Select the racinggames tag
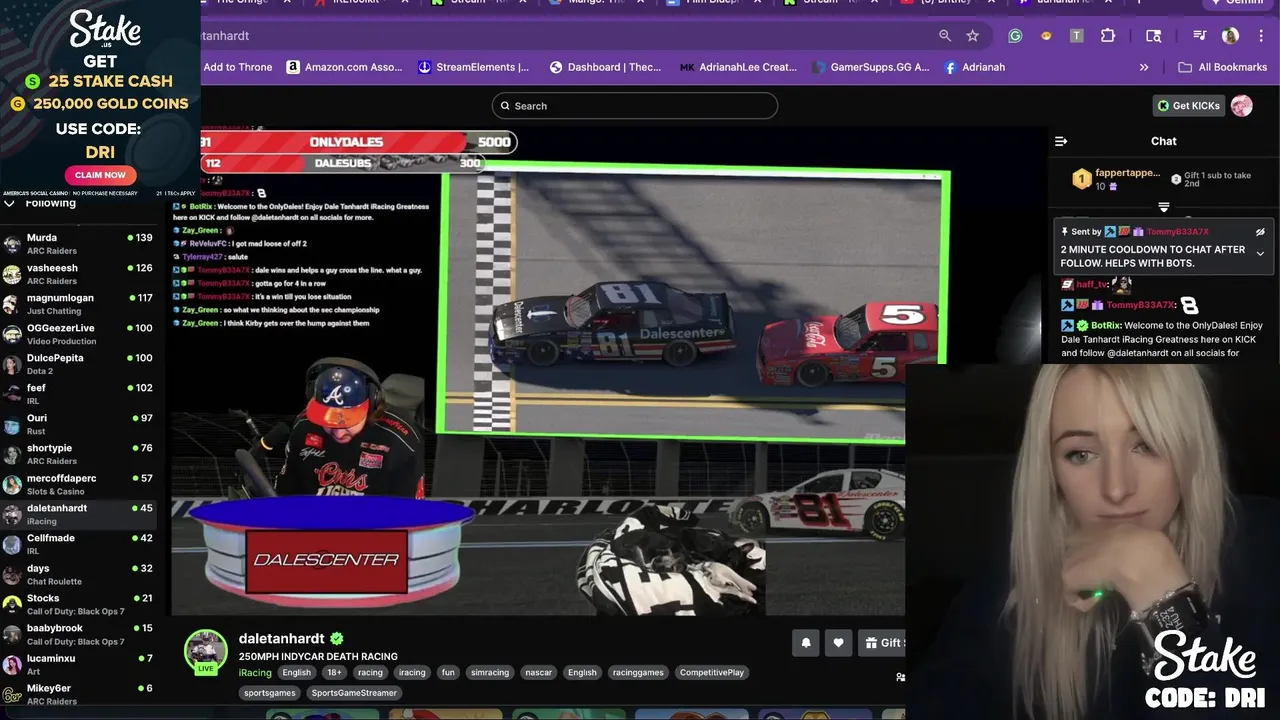This screenshot has width=1280, height=720. pyautogui.click(x=638, y=672)
